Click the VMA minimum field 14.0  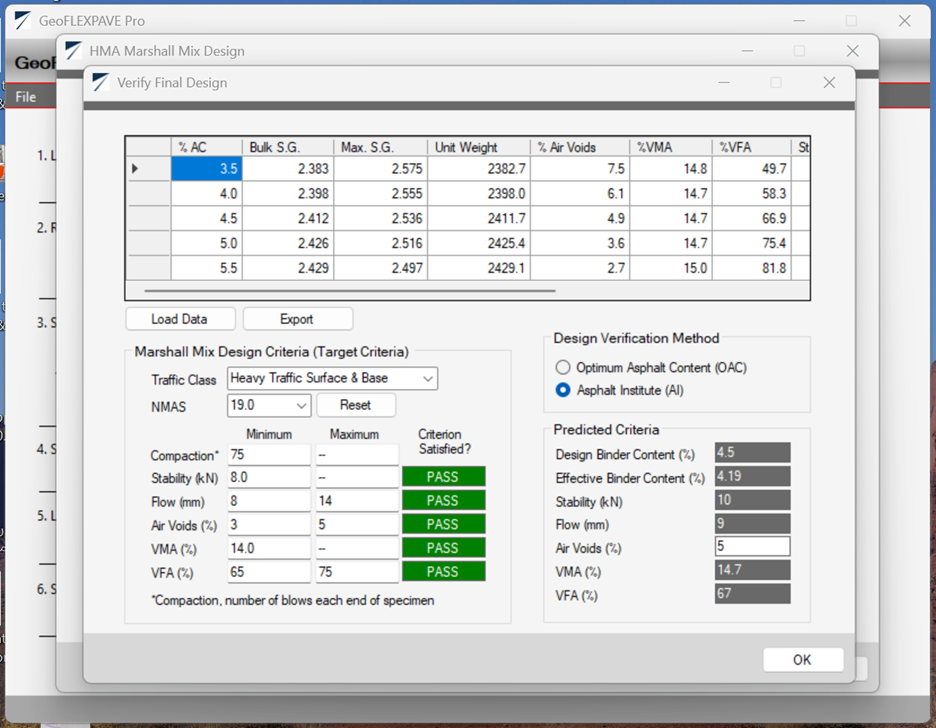coord(269,548)
